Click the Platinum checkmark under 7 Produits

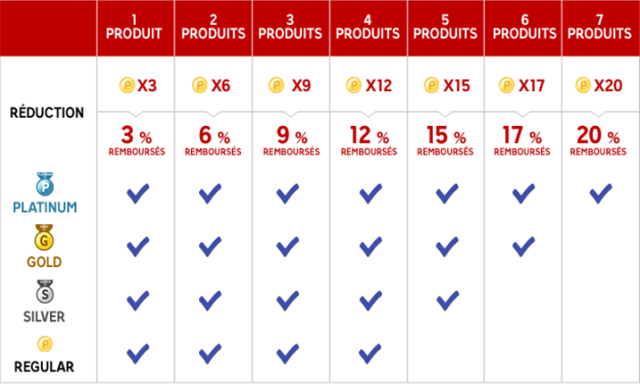coord(601,193)
